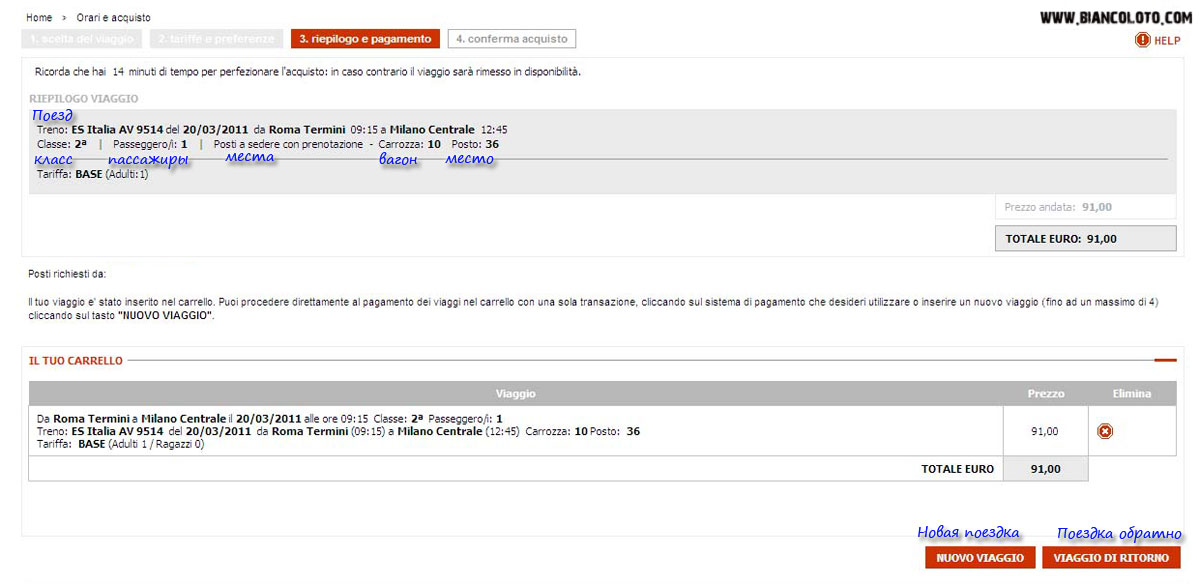Switch to step 1 scelta del viaggio
The image size is (1200, 584).
[x=82, y=39]
